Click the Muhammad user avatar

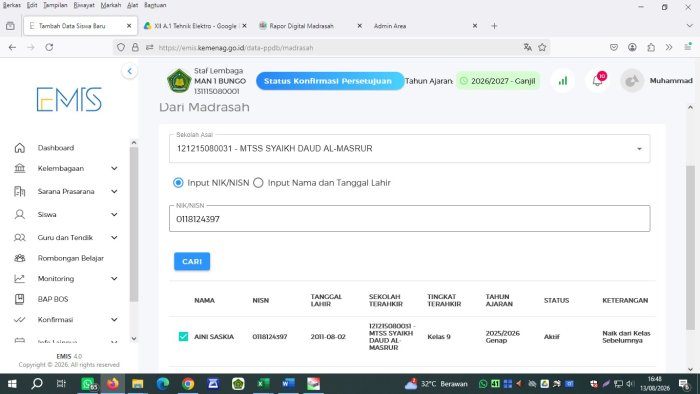632,81
